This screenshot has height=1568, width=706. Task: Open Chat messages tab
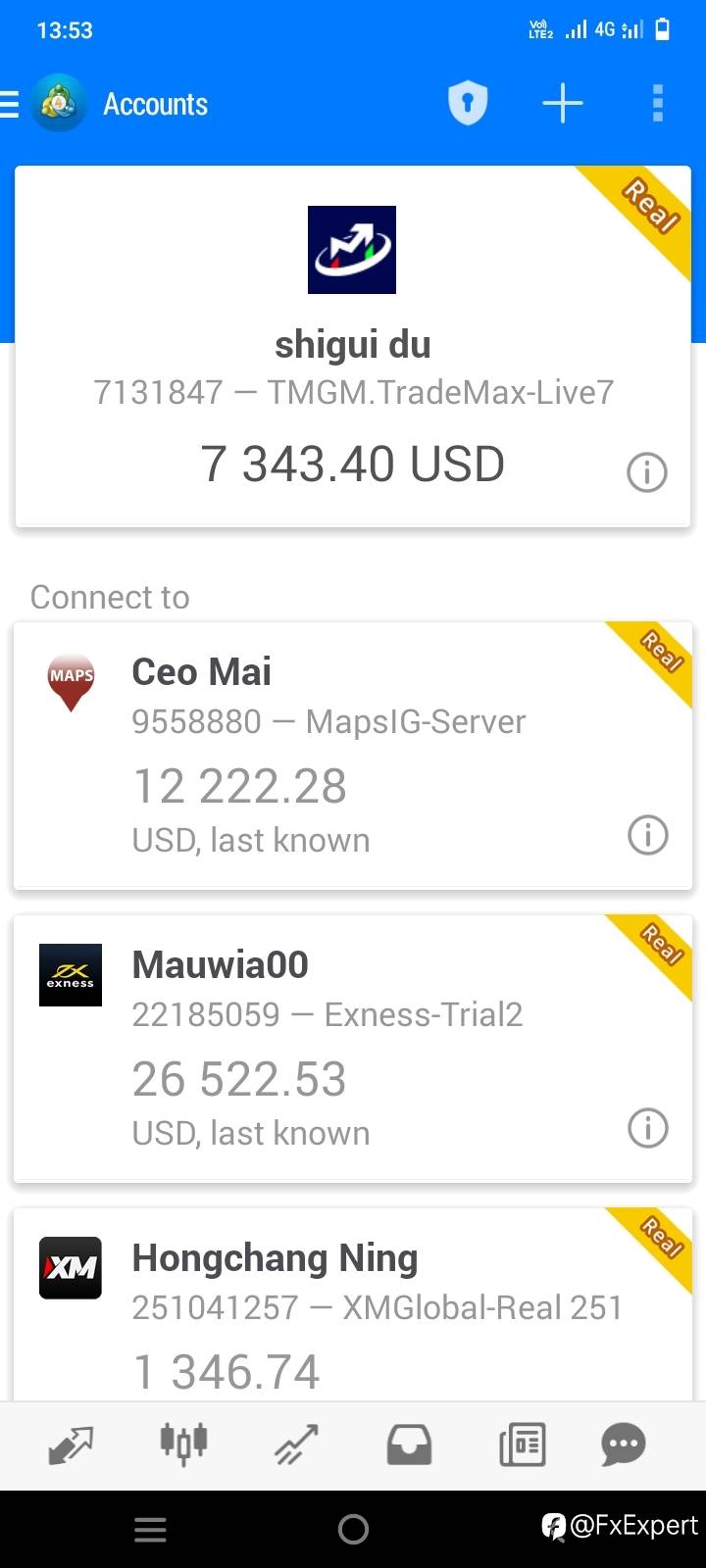coord(624,1445)
